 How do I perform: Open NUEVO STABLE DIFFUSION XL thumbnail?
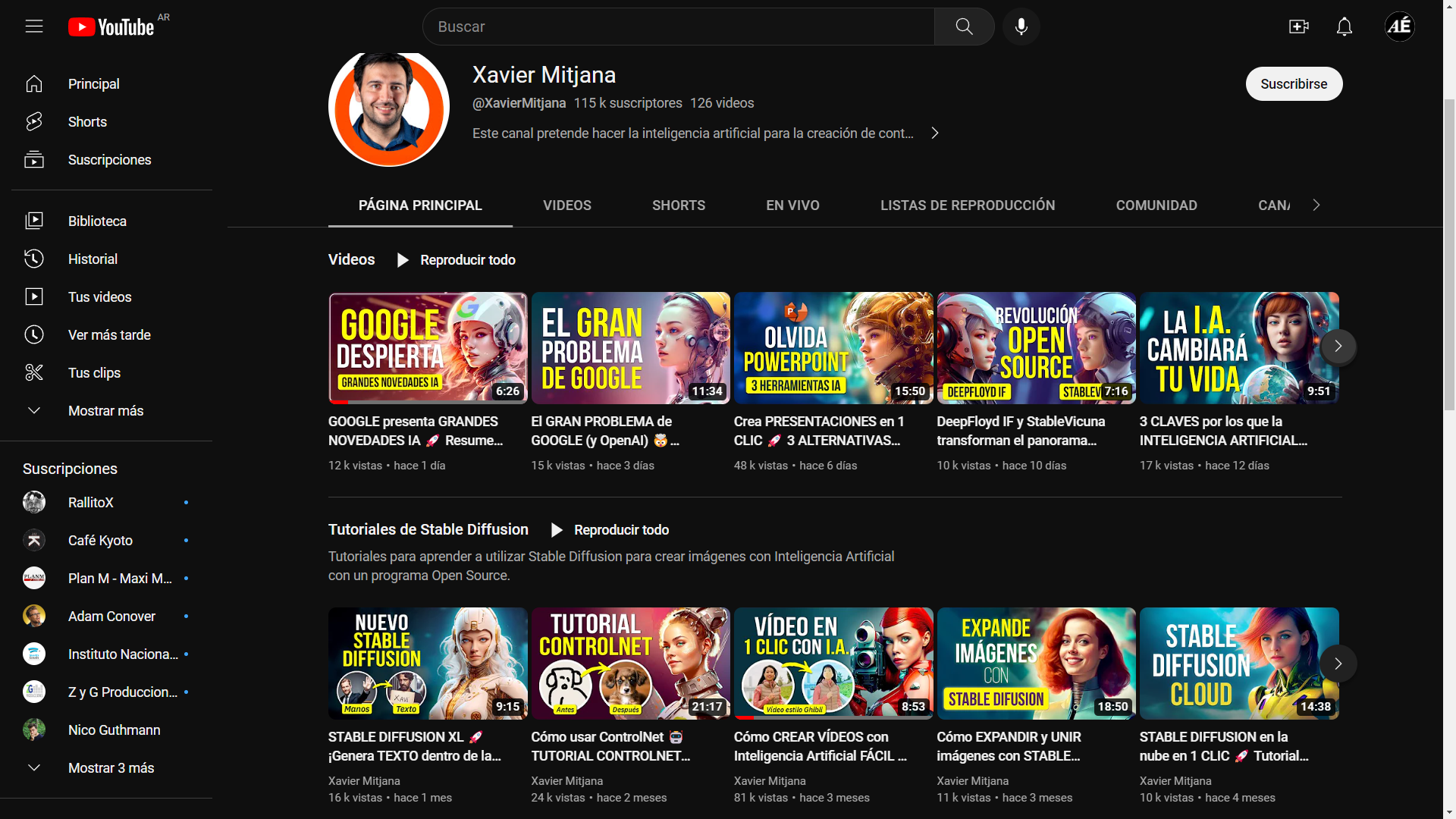click(428, 664)
